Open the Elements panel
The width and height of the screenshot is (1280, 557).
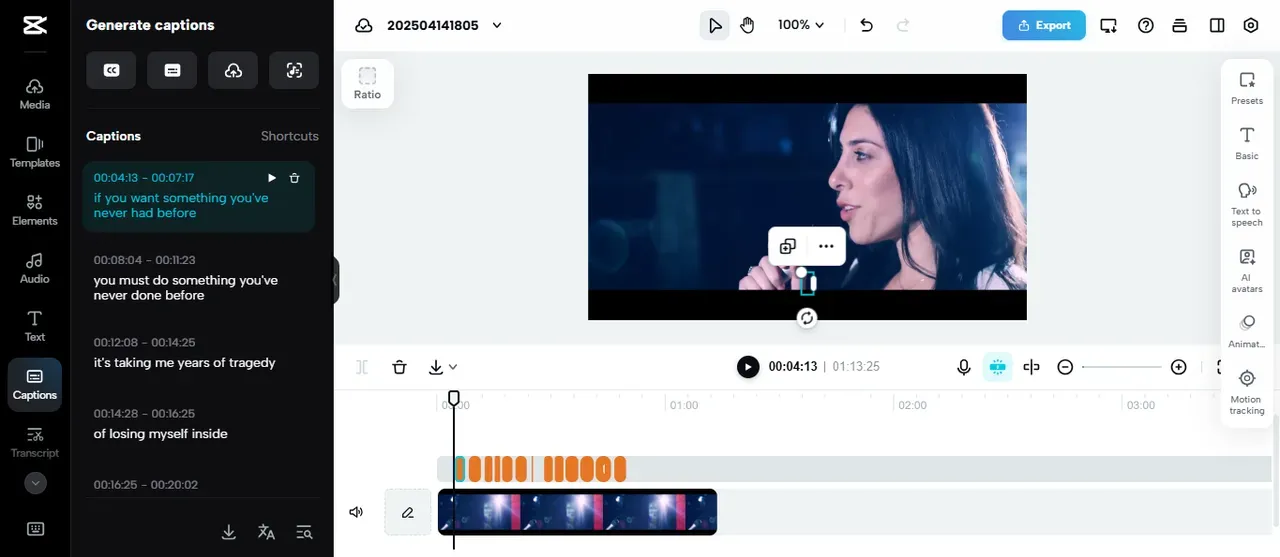[x=35, y=210]
